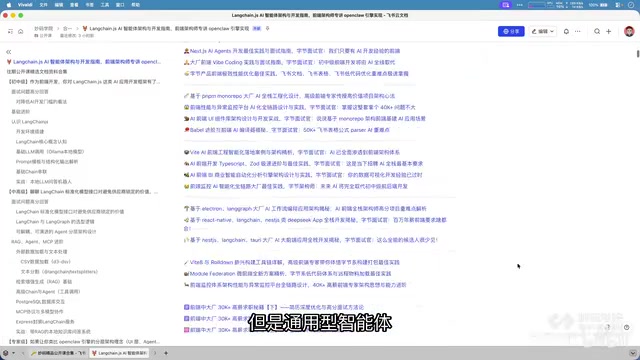
Task: Open outline item mentioning @langchain/textsplitters
Action: coord(59,271)
